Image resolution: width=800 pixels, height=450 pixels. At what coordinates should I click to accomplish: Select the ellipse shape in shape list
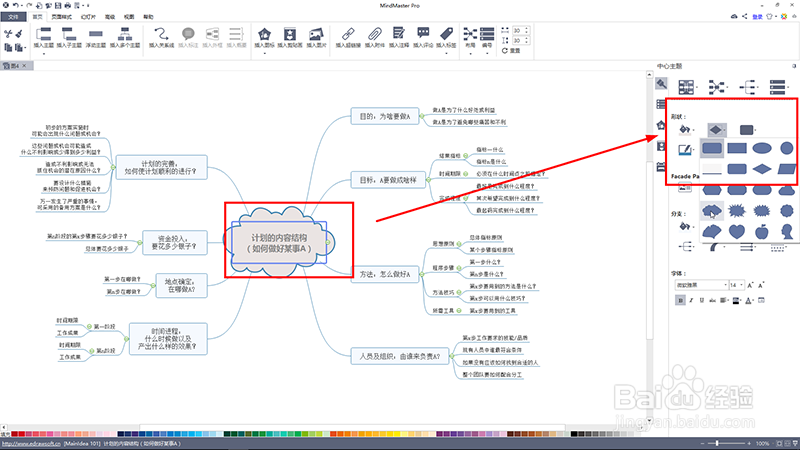(x=762, y=148)
